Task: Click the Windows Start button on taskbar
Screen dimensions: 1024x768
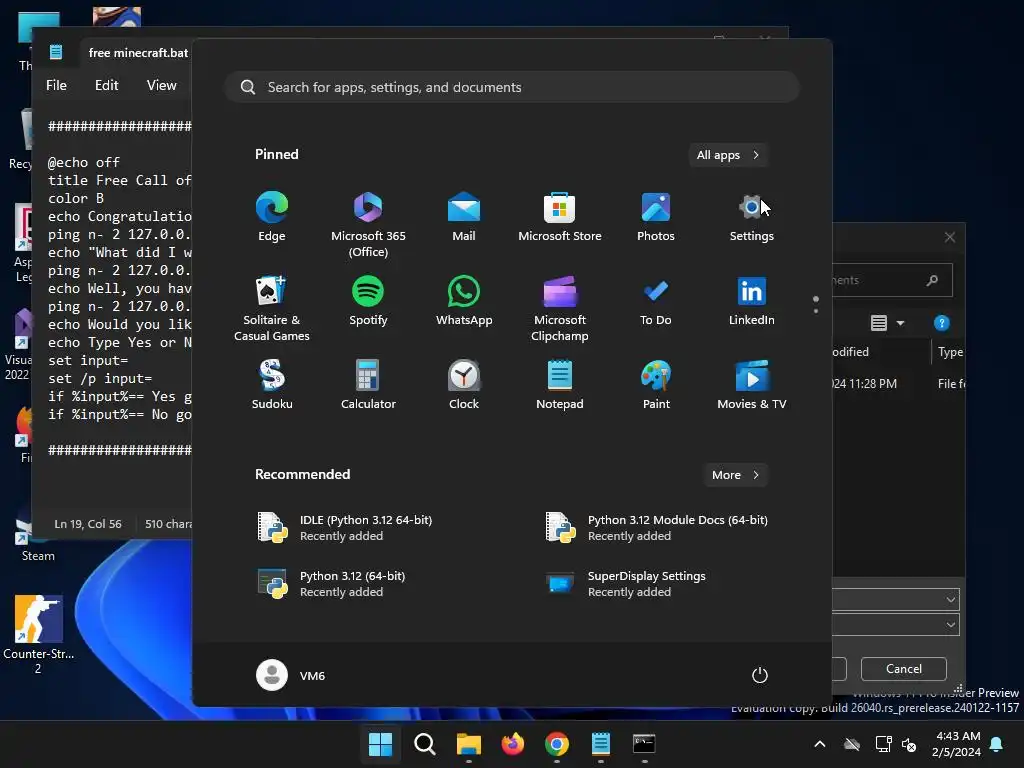Action: (380, 744)
